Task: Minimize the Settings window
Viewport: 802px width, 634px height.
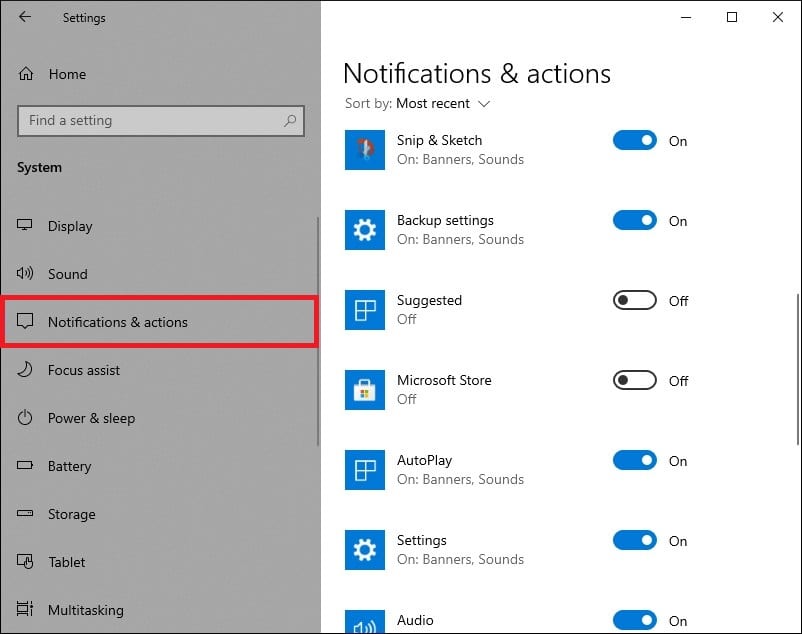Action: tap(686, 17)
